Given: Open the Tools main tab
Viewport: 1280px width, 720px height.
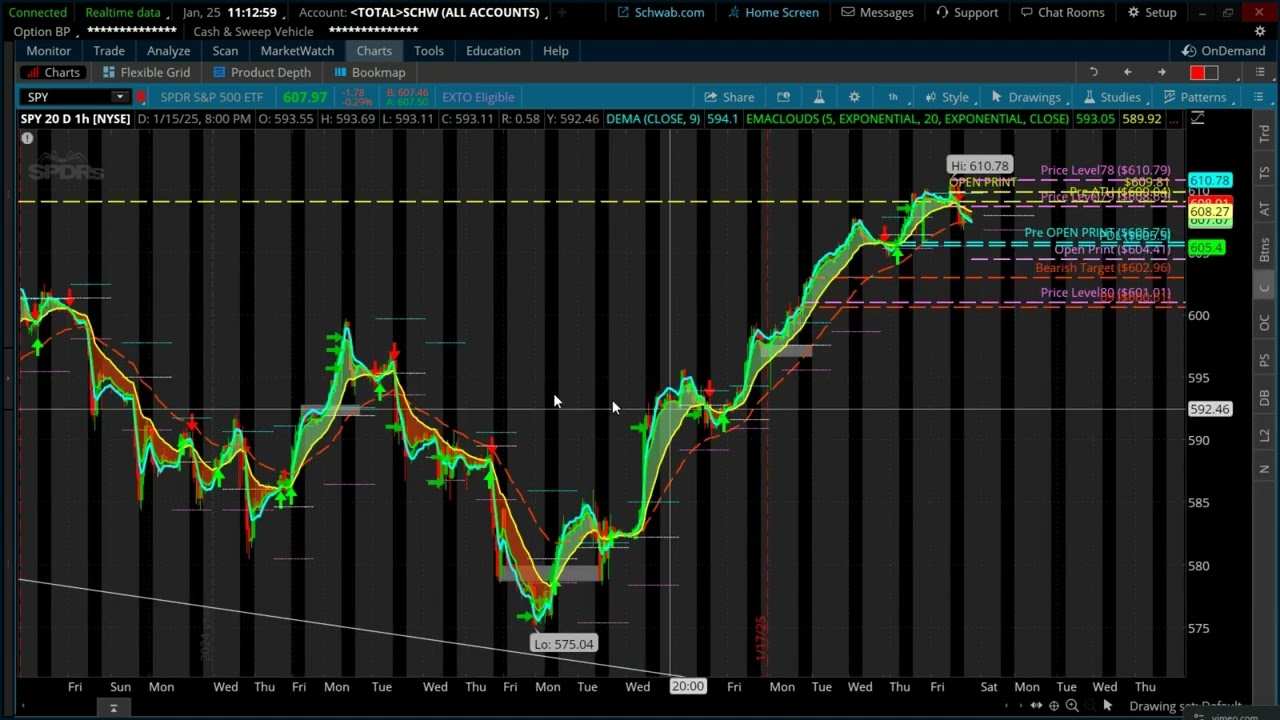Looking at the screenshot, I should [429, 51].
